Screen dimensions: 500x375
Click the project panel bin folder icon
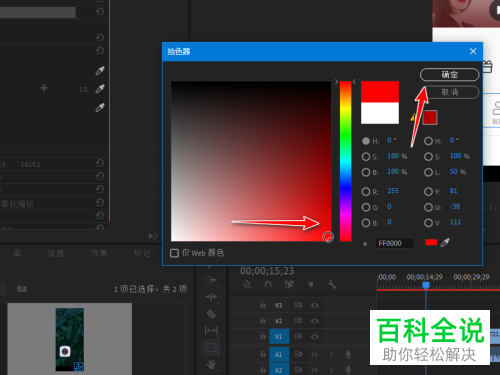coord(22,288)
